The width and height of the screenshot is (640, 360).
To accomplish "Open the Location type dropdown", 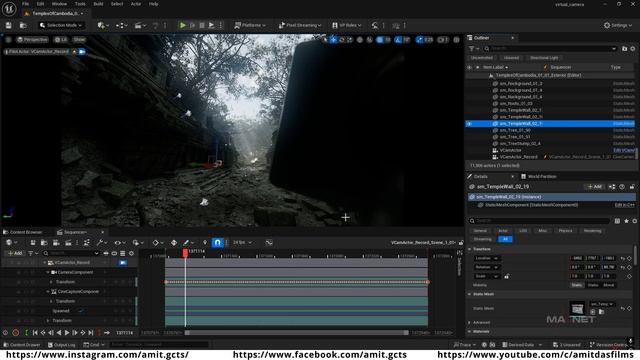I will point(487,258).
